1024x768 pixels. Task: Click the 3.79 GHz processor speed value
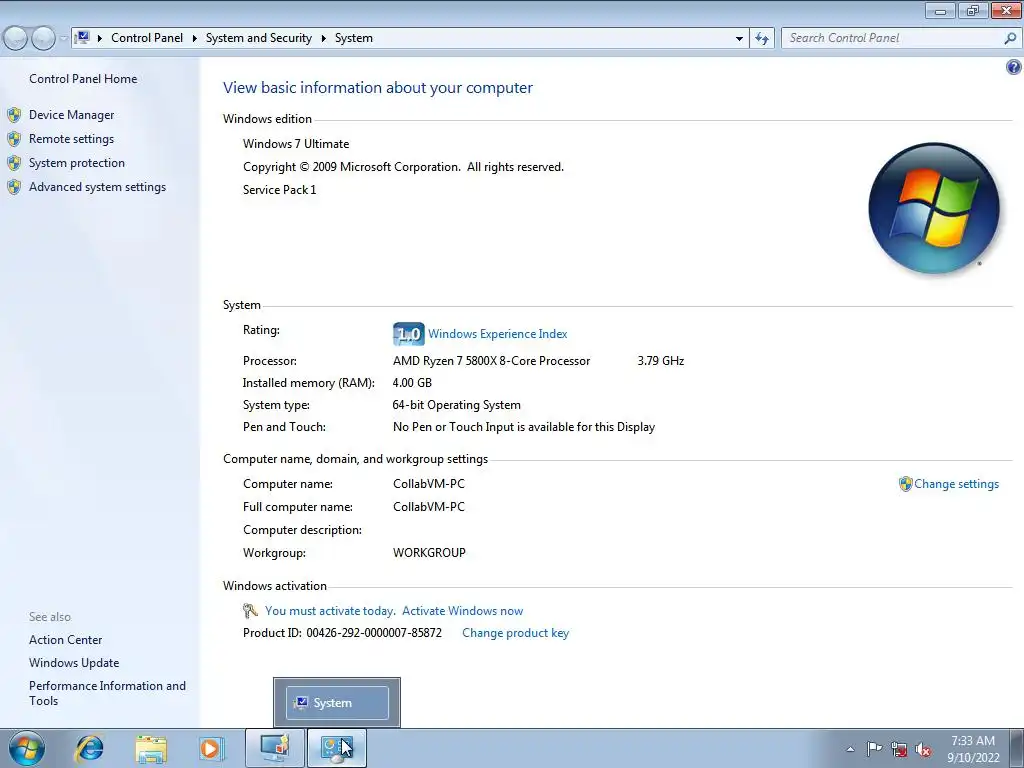[660, 361]
